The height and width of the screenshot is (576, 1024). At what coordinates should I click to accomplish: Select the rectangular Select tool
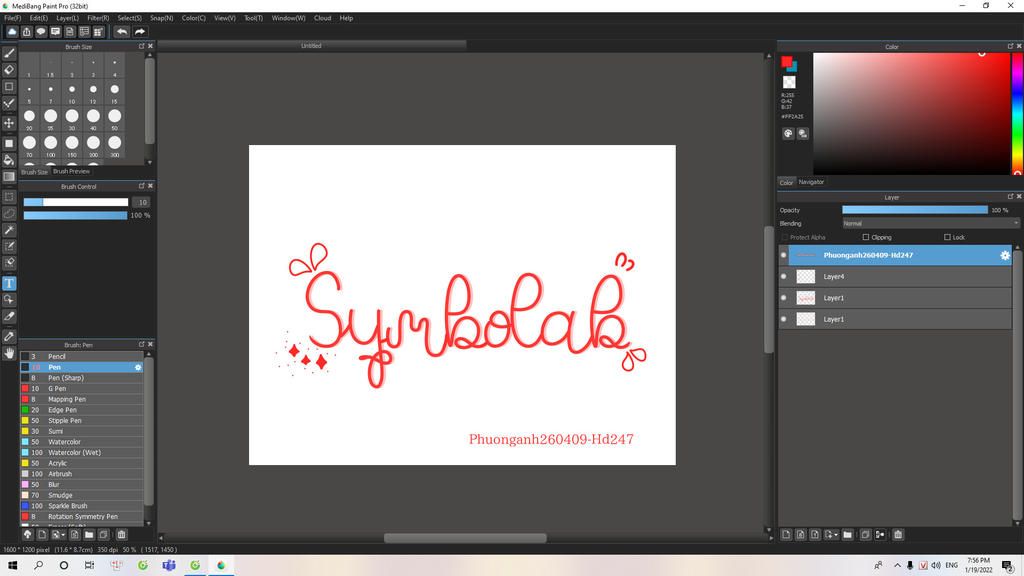click(9, 197)
